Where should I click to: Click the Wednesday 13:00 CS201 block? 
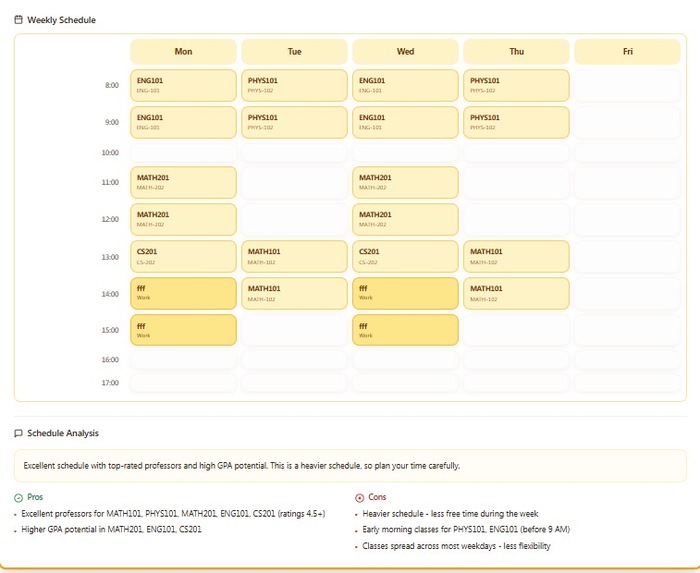click(405, 257)
